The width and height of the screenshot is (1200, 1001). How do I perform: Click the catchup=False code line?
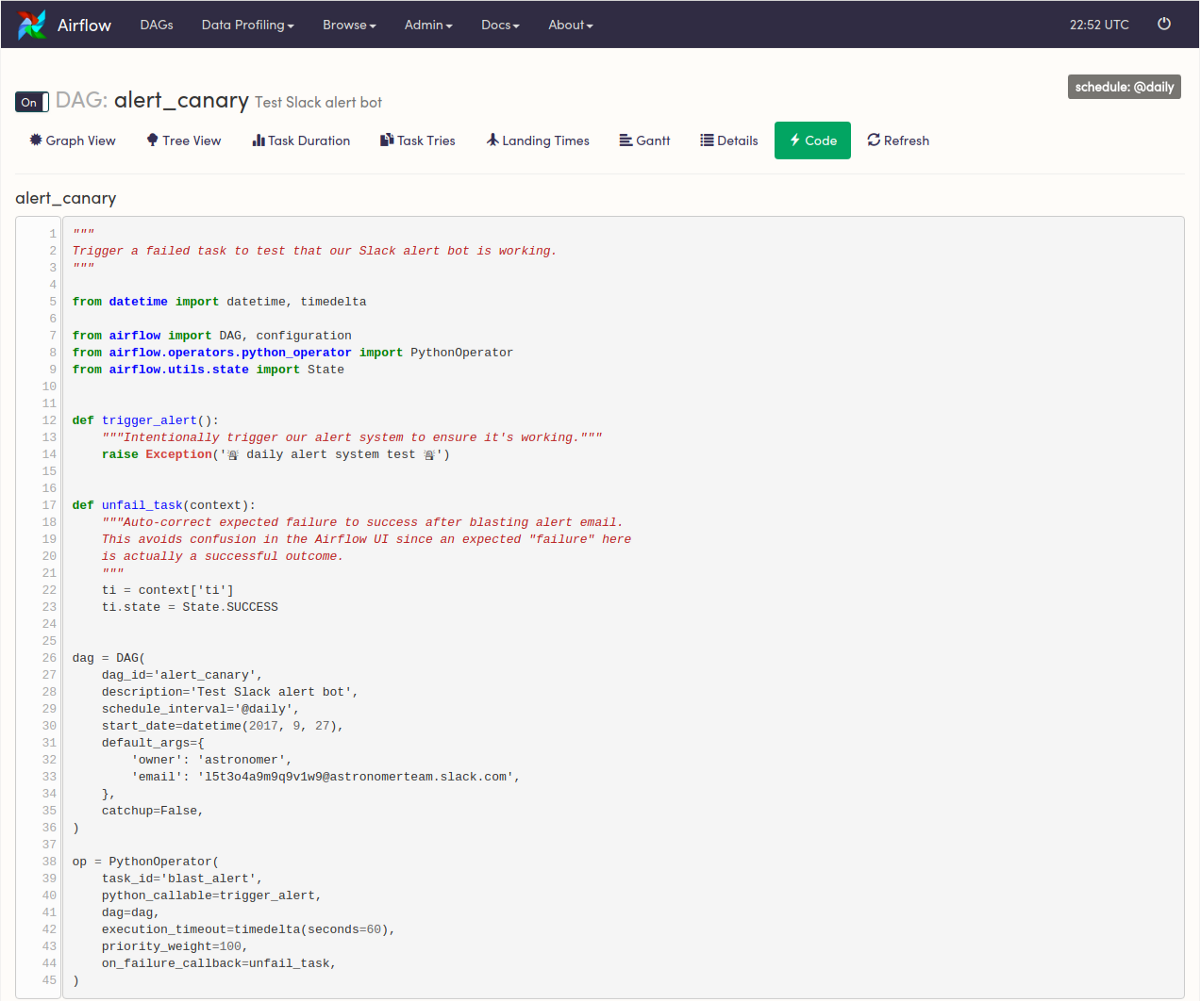[x=153, y=811]
